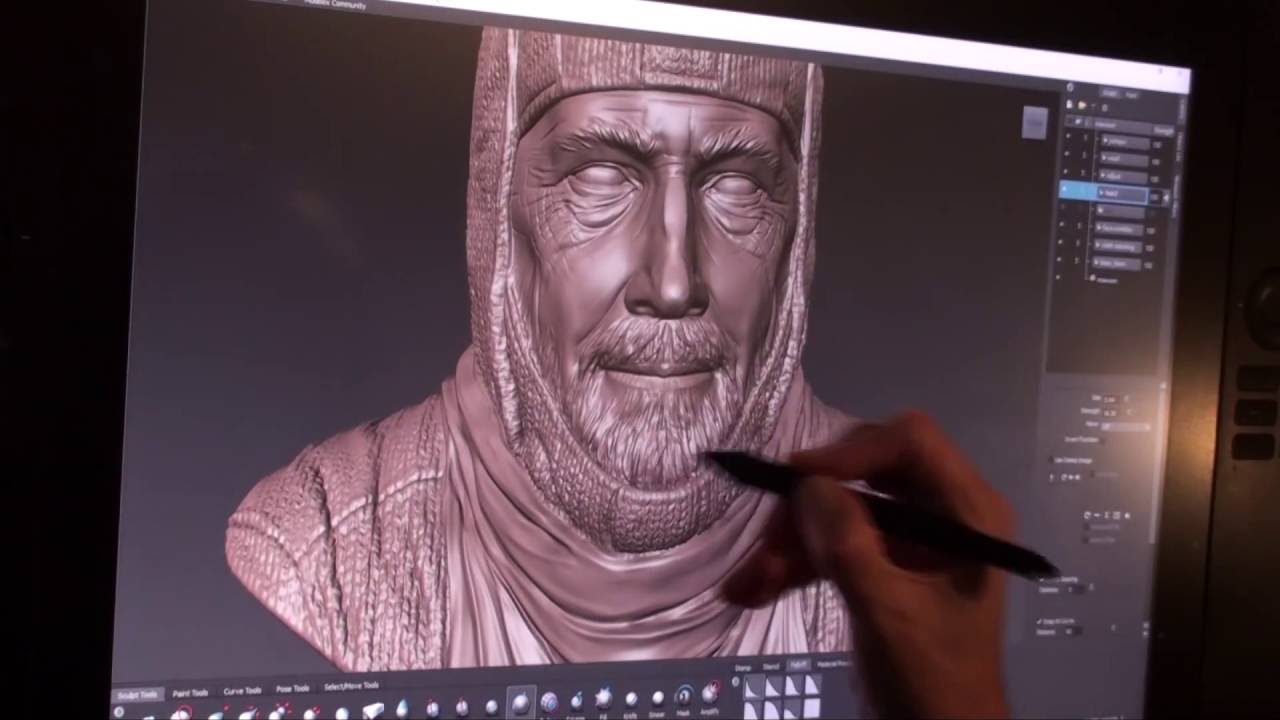
Task: Select the Knife sculpt tool
Action: 631,699
